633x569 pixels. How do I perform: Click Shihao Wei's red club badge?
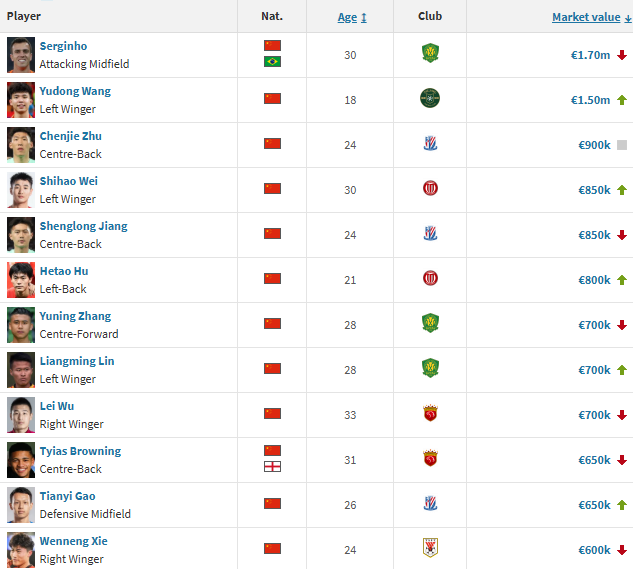[430, 188]
